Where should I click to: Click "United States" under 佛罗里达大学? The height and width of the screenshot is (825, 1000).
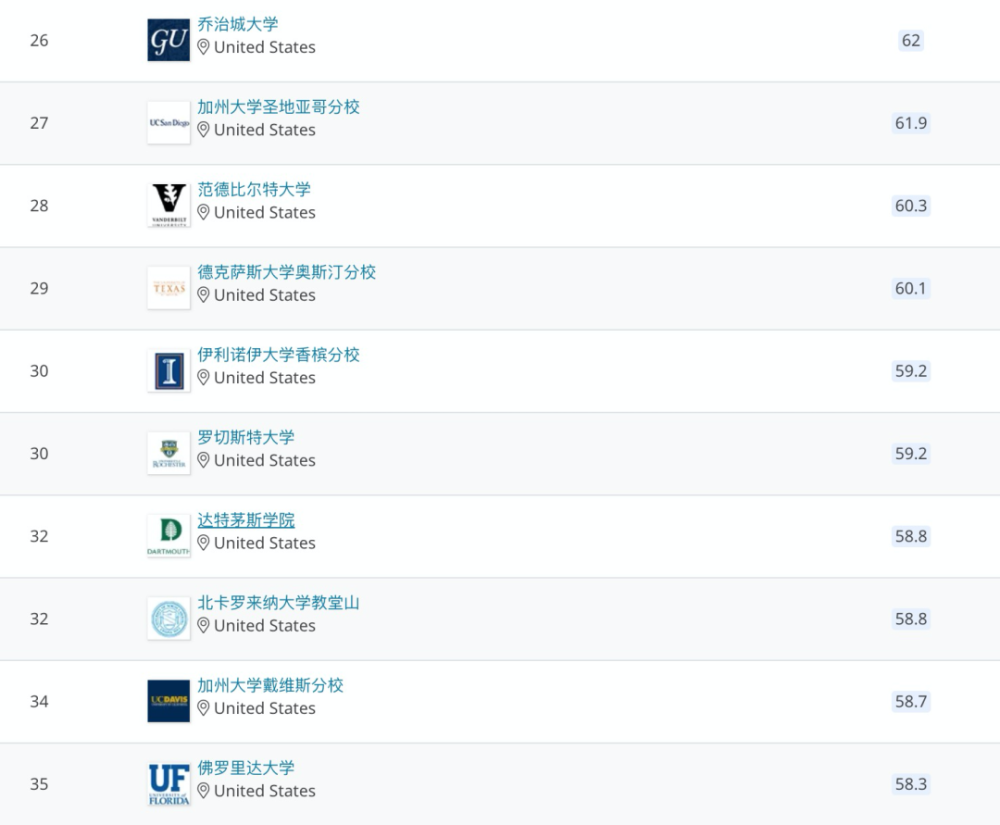coord(265,791)
